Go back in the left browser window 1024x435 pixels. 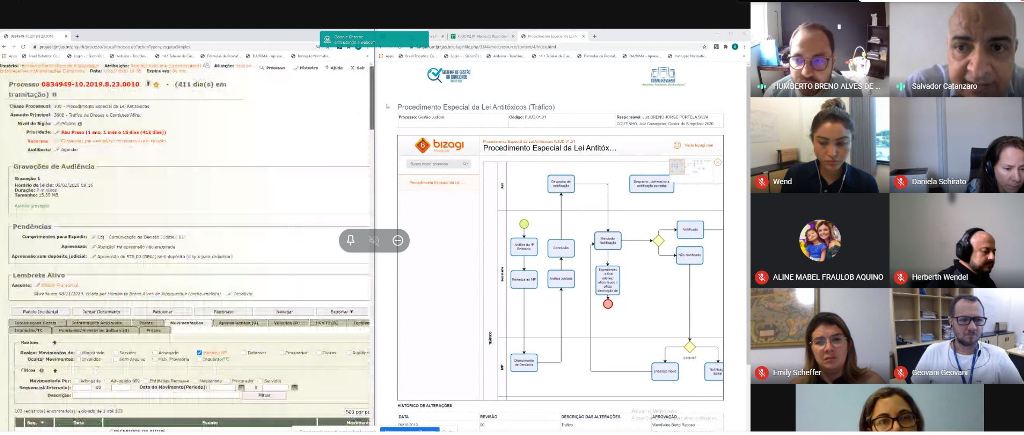coord(5,47)
